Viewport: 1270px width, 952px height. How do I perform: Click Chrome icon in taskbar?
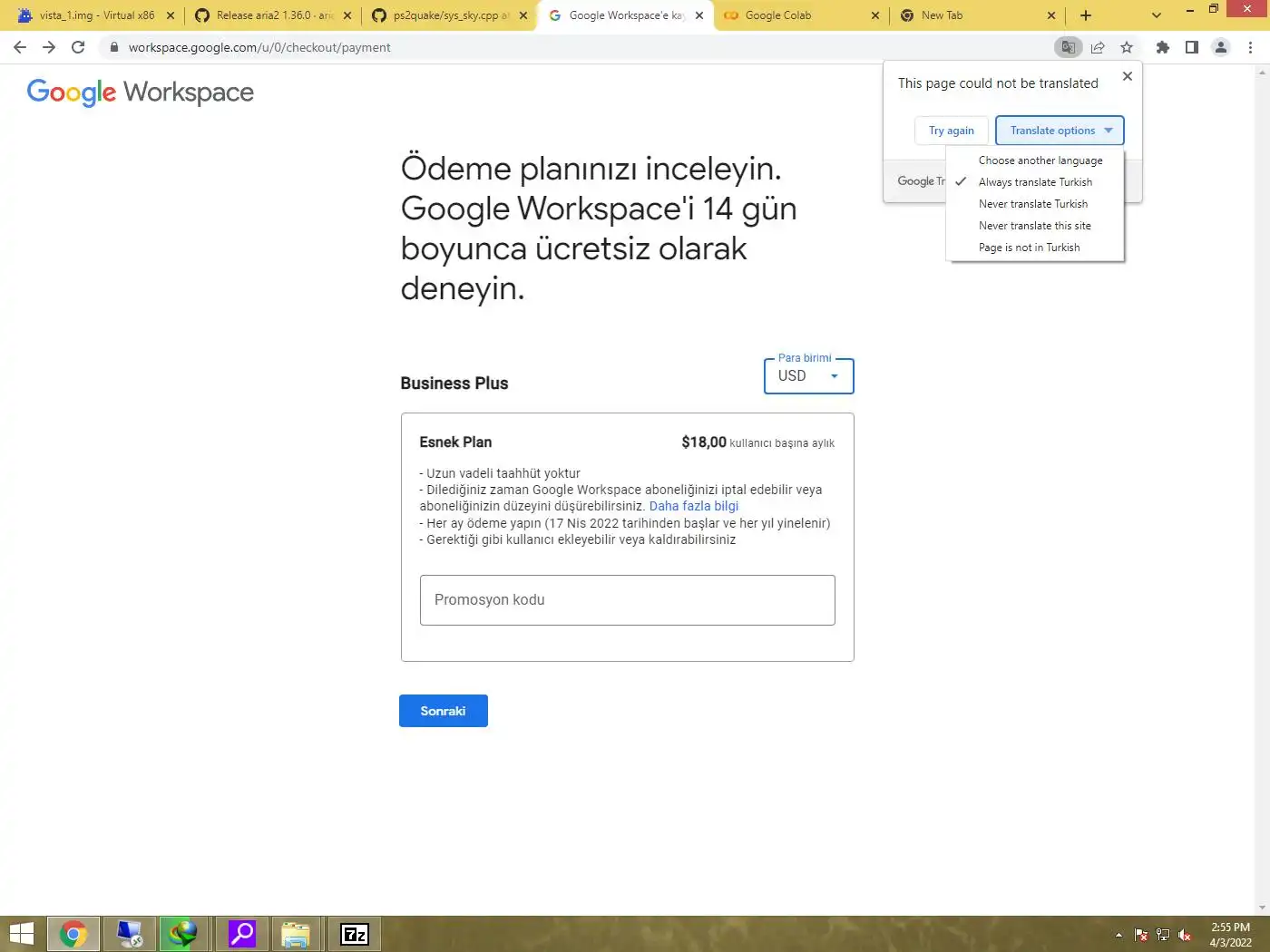tap(73, 934)
